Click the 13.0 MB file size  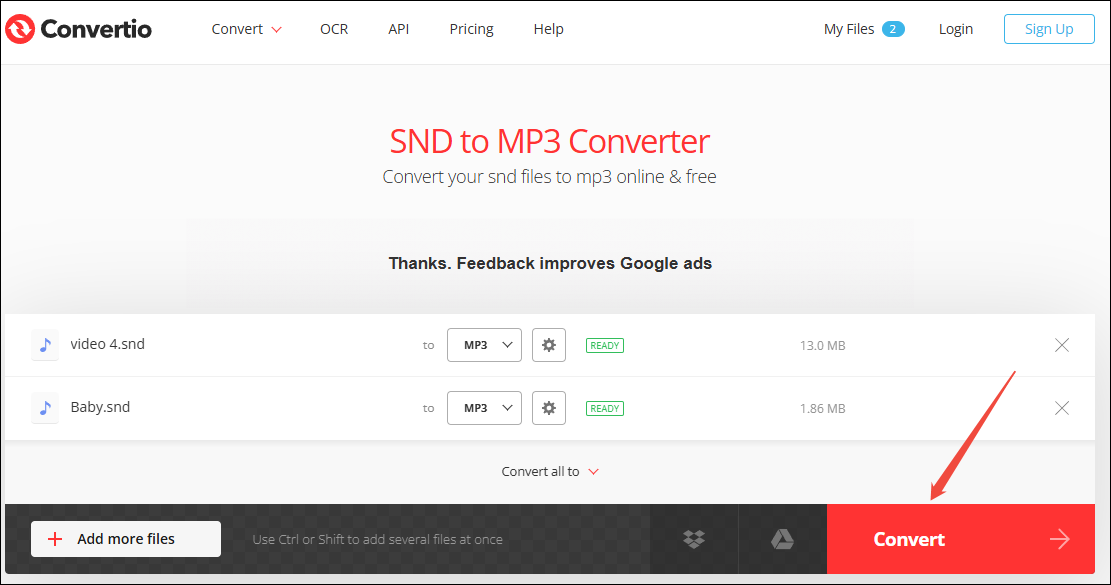click(822, 346)
